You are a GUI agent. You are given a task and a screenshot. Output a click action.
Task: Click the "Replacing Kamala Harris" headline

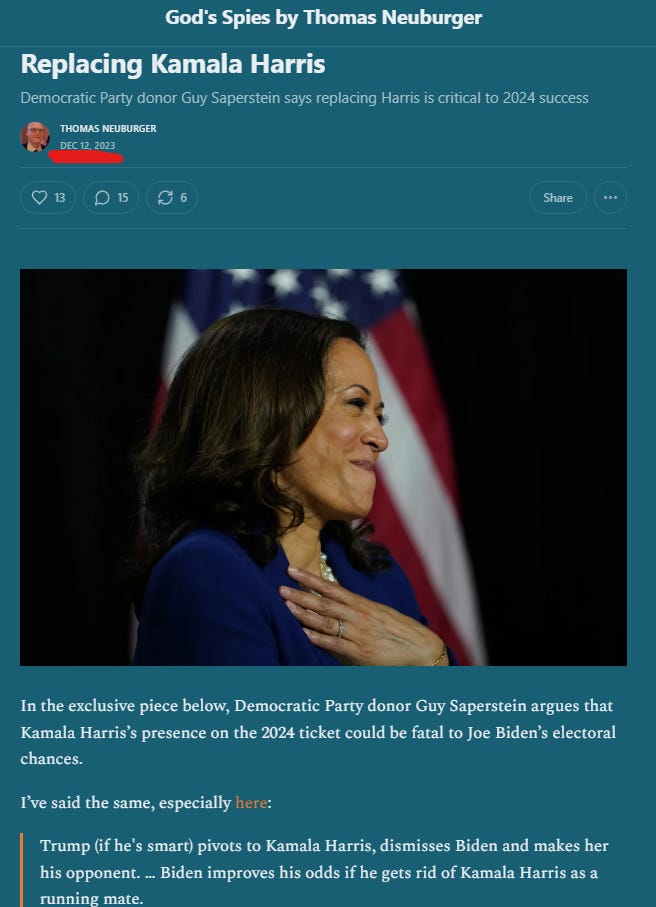click(x=173, y=64)
